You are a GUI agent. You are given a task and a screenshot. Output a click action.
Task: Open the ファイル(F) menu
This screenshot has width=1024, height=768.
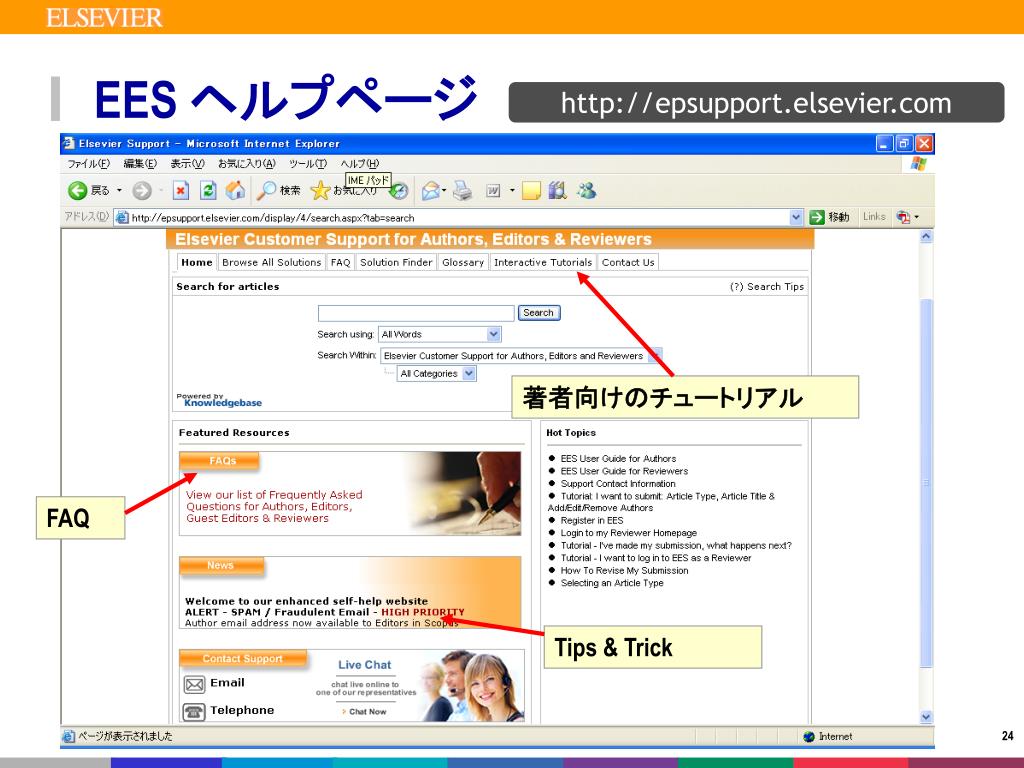(88, 163)
